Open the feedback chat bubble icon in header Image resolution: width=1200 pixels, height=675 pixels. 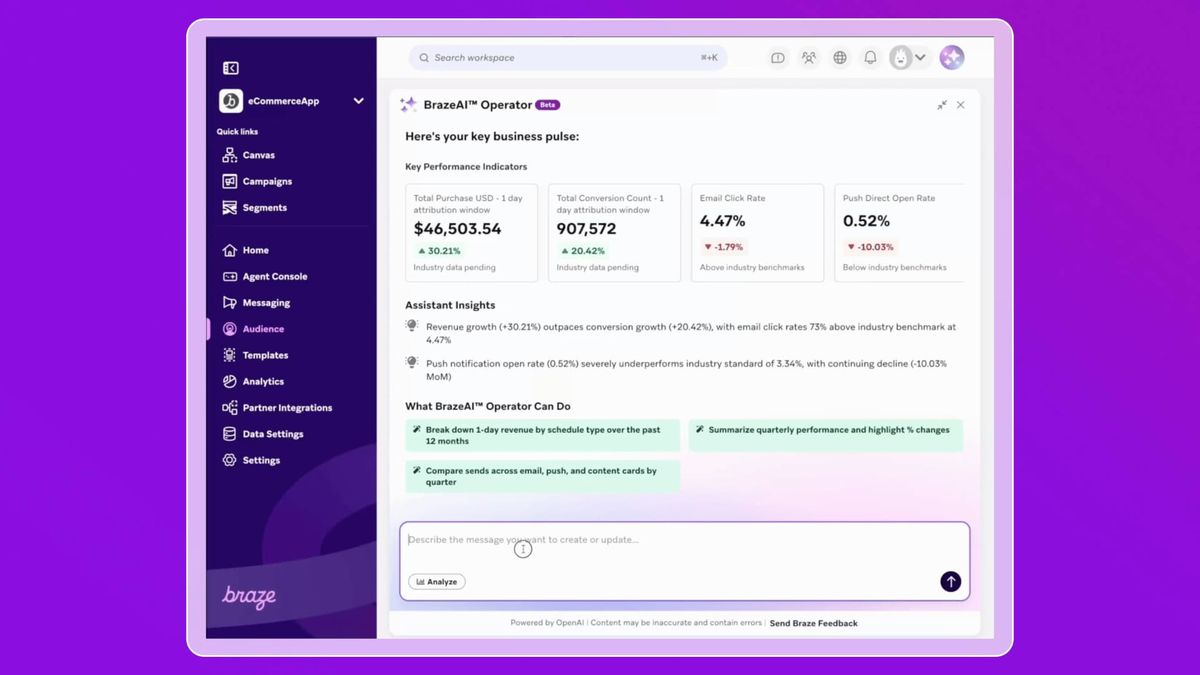pos(778,58)
